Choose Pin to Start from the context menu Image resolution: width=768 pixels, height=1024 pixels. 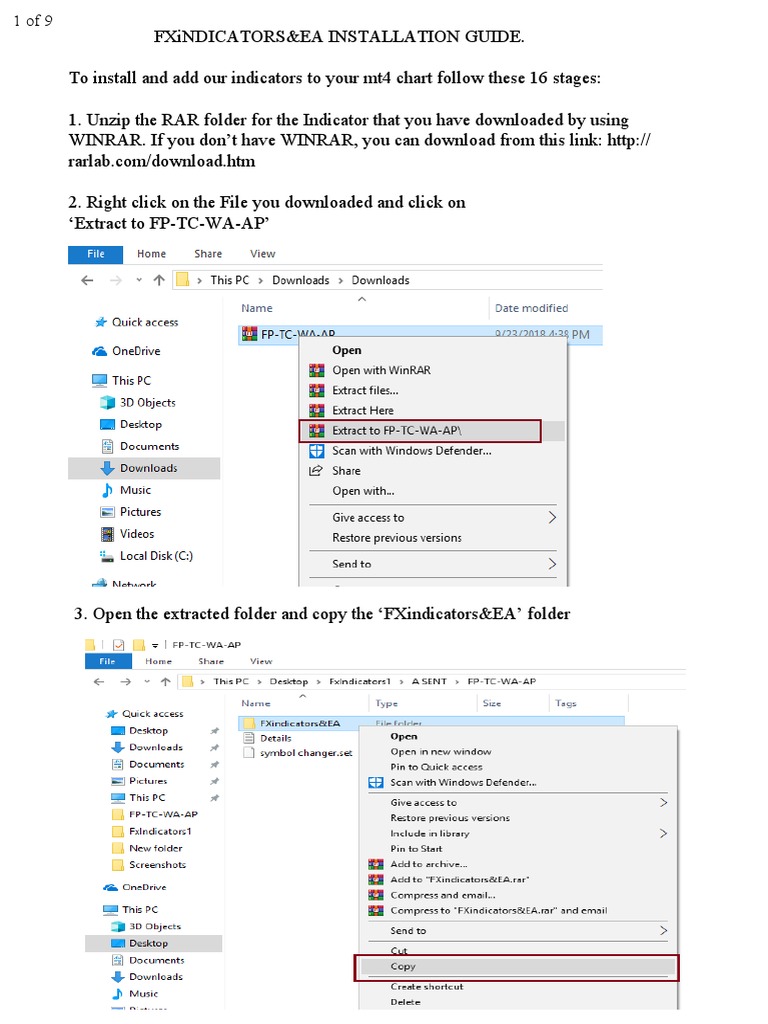(416, 849)
